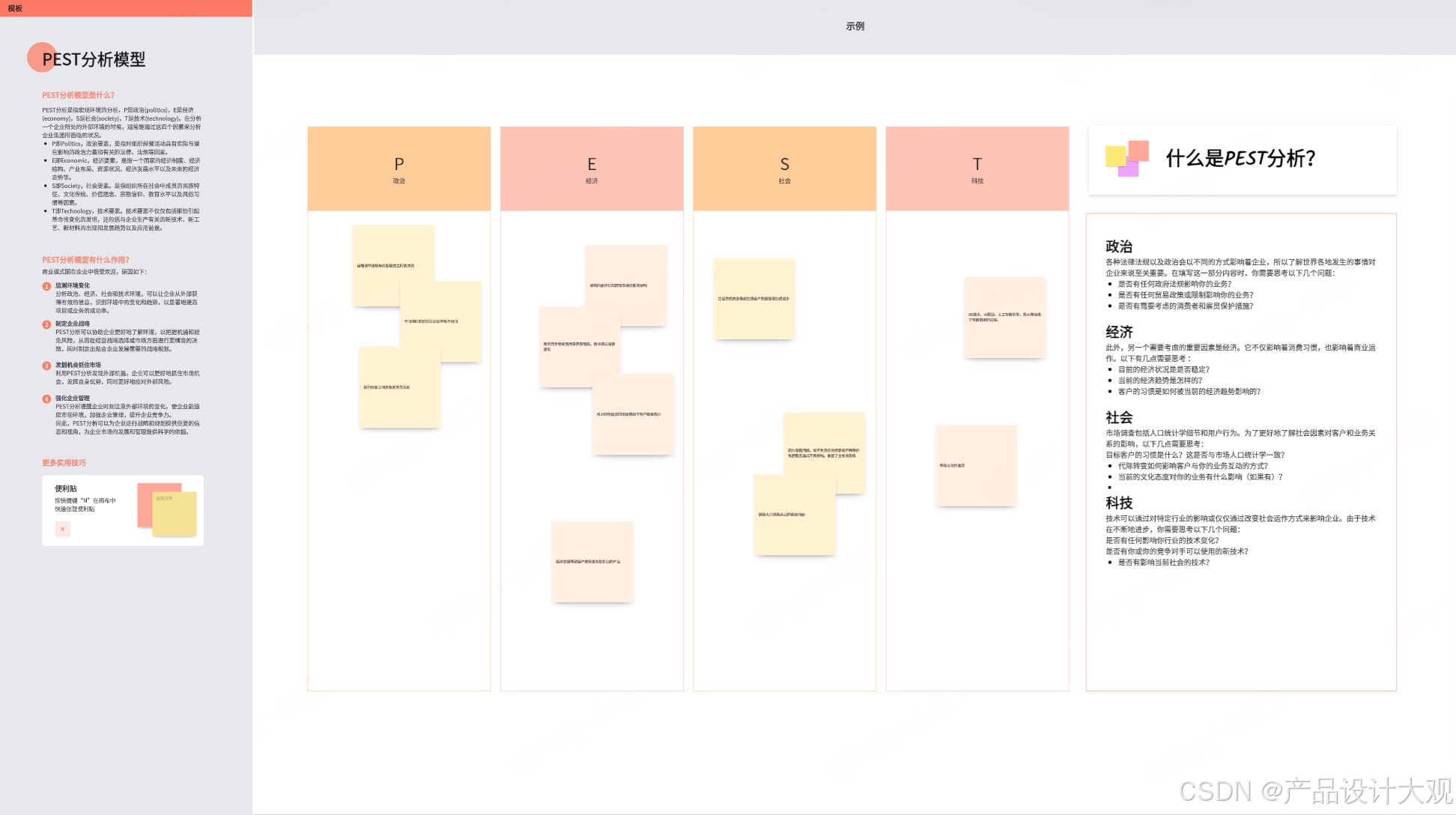Click the numbered circle 4 icon beside 强化企业管理
1456x815 pixels.
46,399
